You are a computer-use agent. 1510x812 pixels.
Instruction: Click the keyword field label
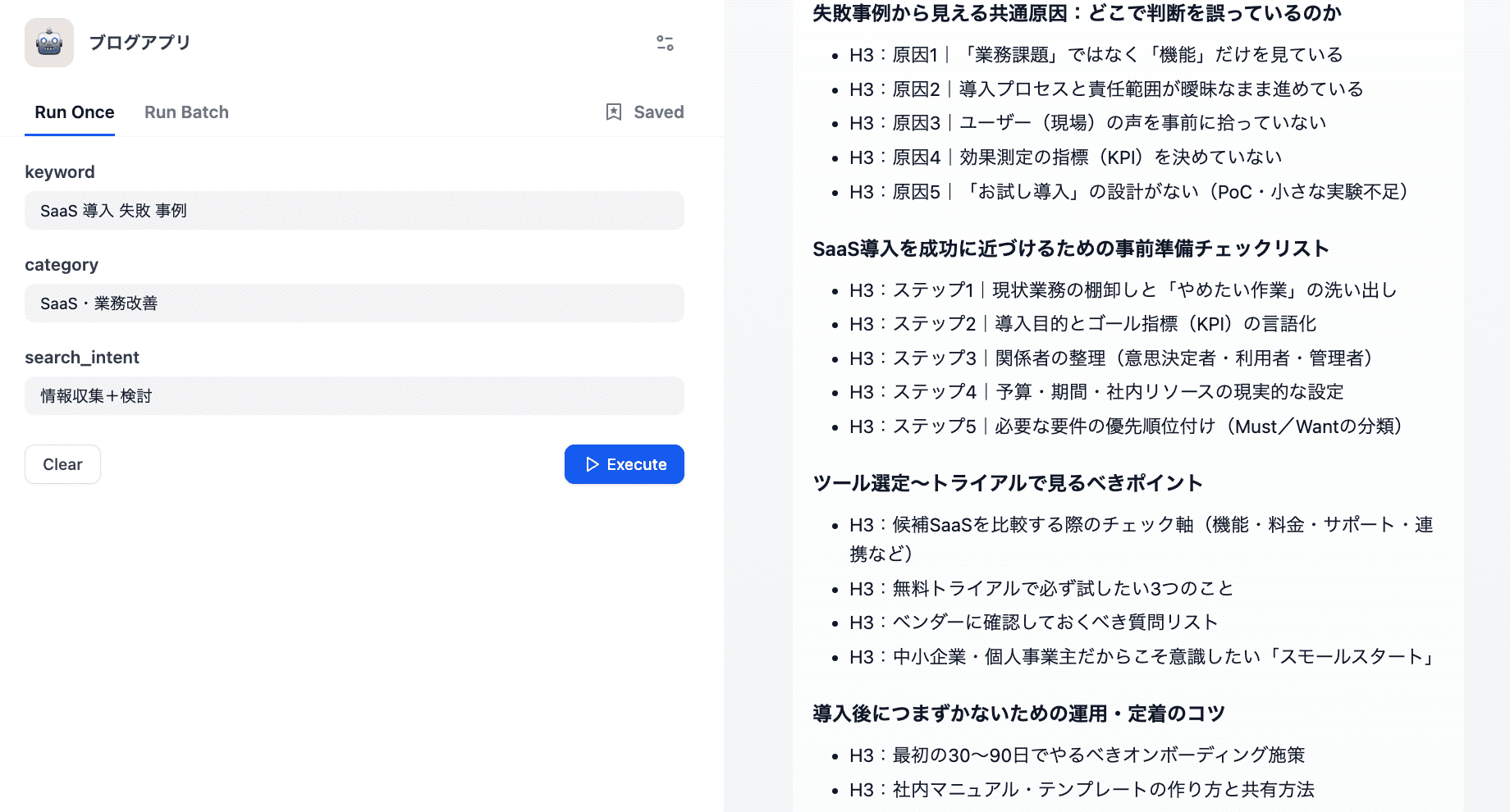60,172
